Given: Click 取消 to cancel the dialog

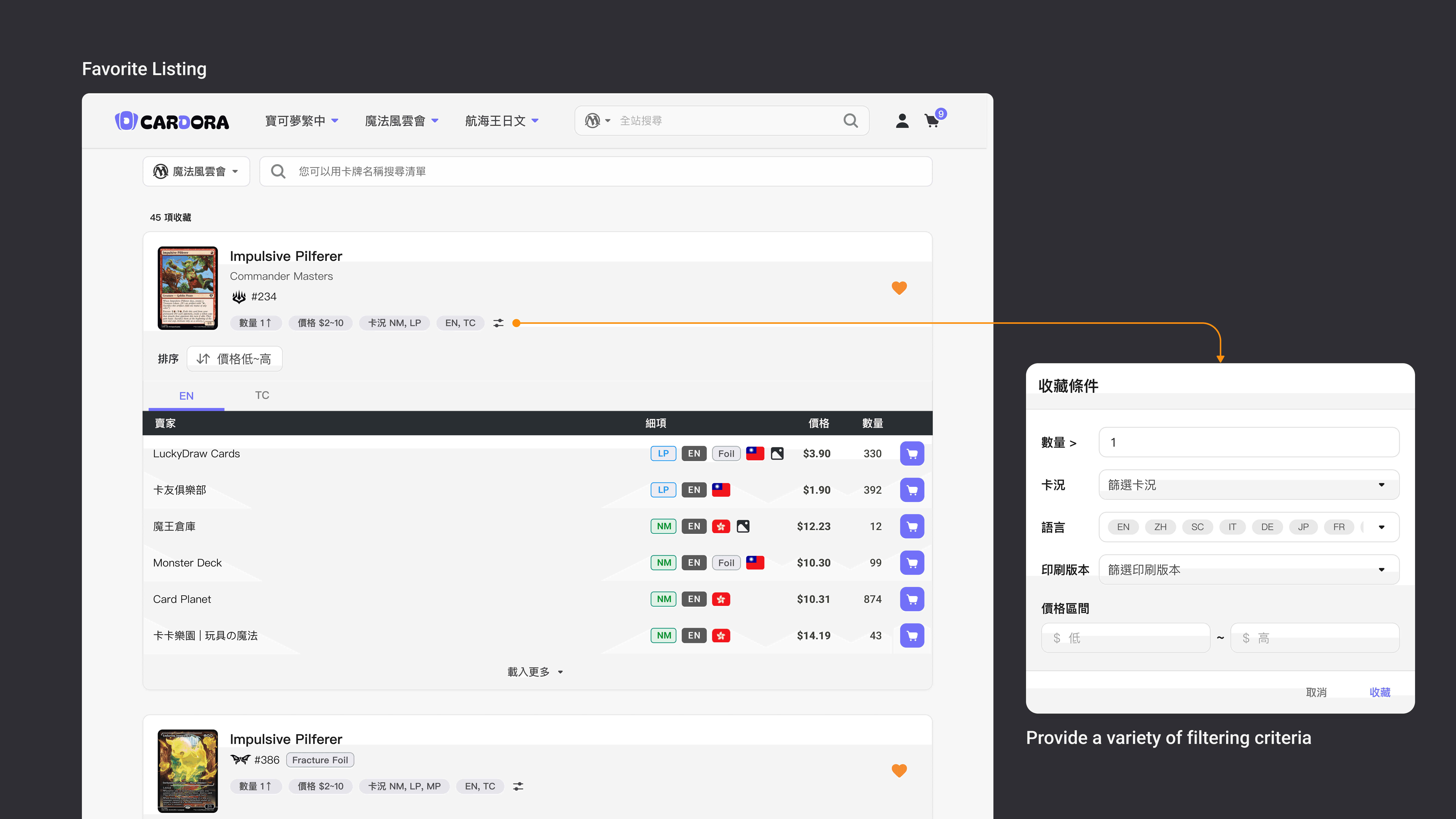Looking at the screenshot, I should [x=1316, y=692].
